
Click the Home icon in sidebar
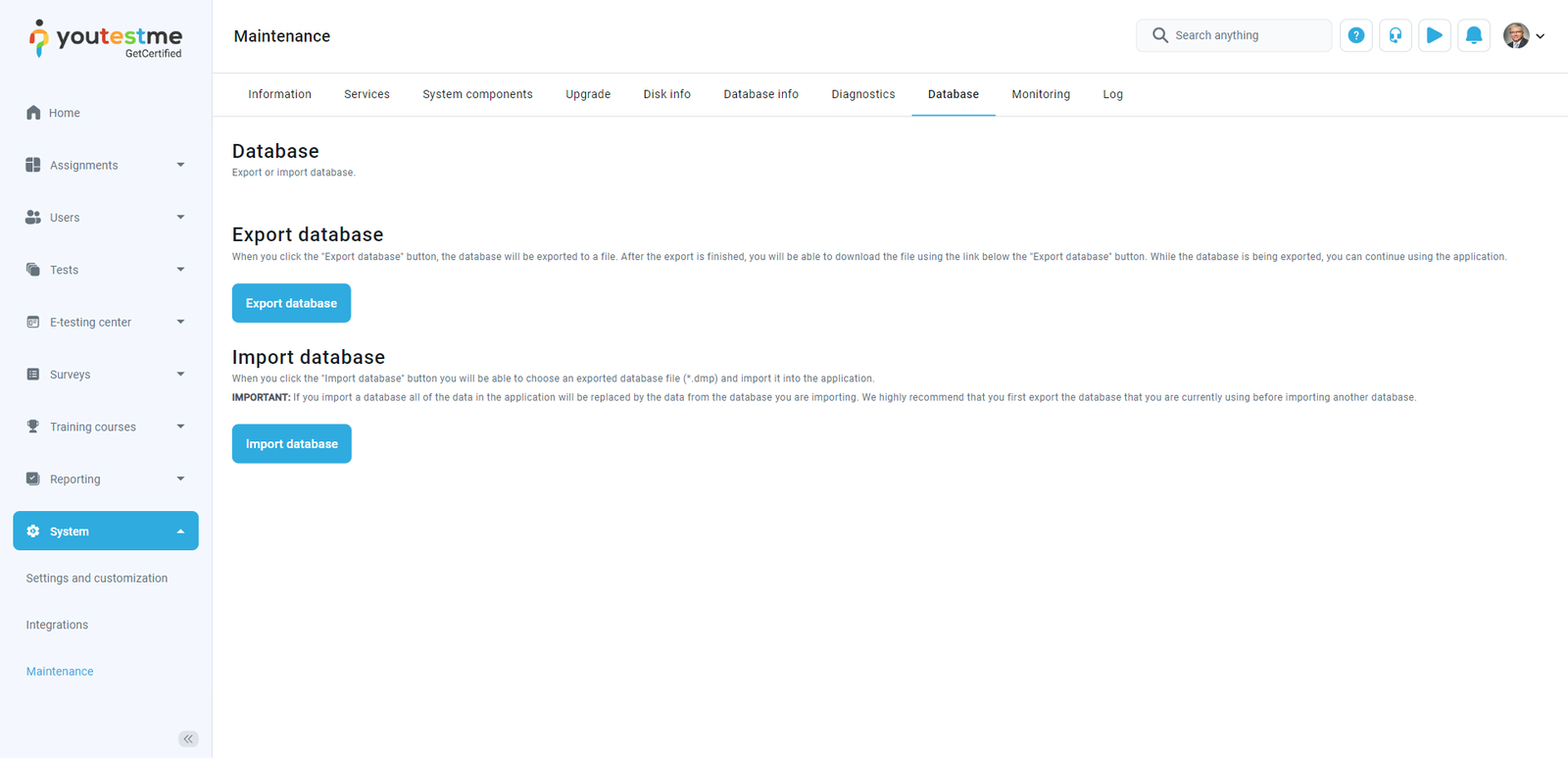tap(33, 113)
